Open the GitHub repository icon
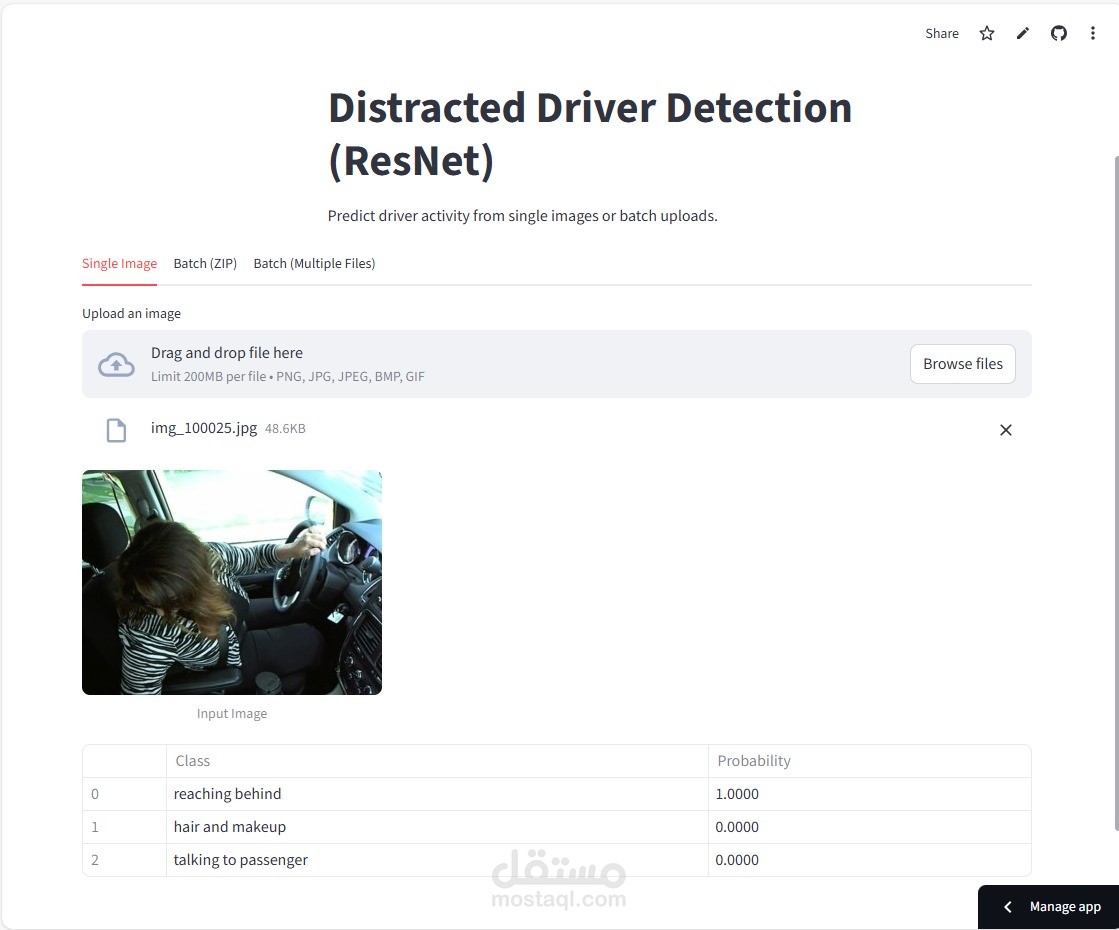1119x930 pixels. point(1058,34)
